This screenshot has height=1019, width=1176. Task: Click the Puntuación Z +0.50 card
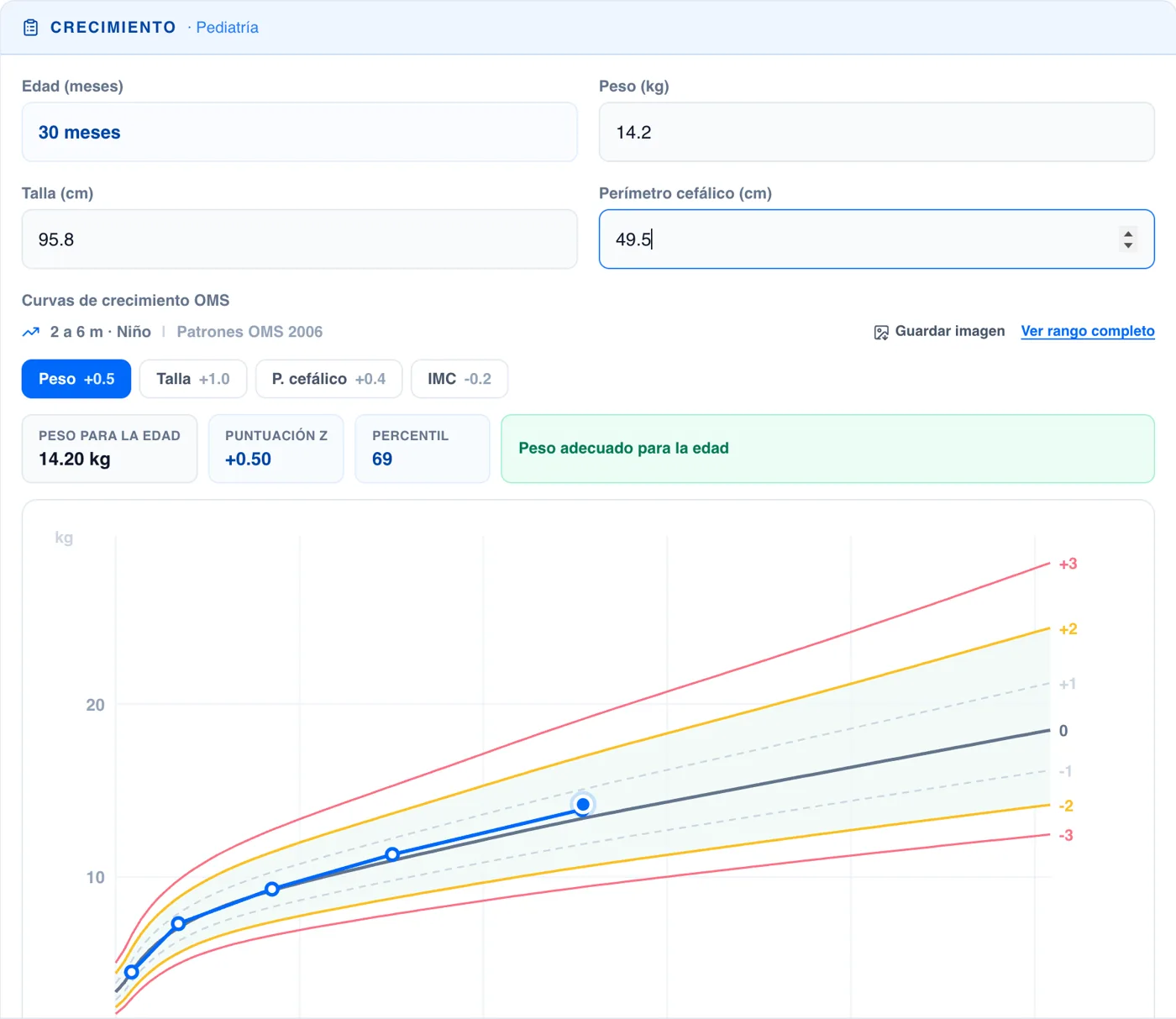276,449
